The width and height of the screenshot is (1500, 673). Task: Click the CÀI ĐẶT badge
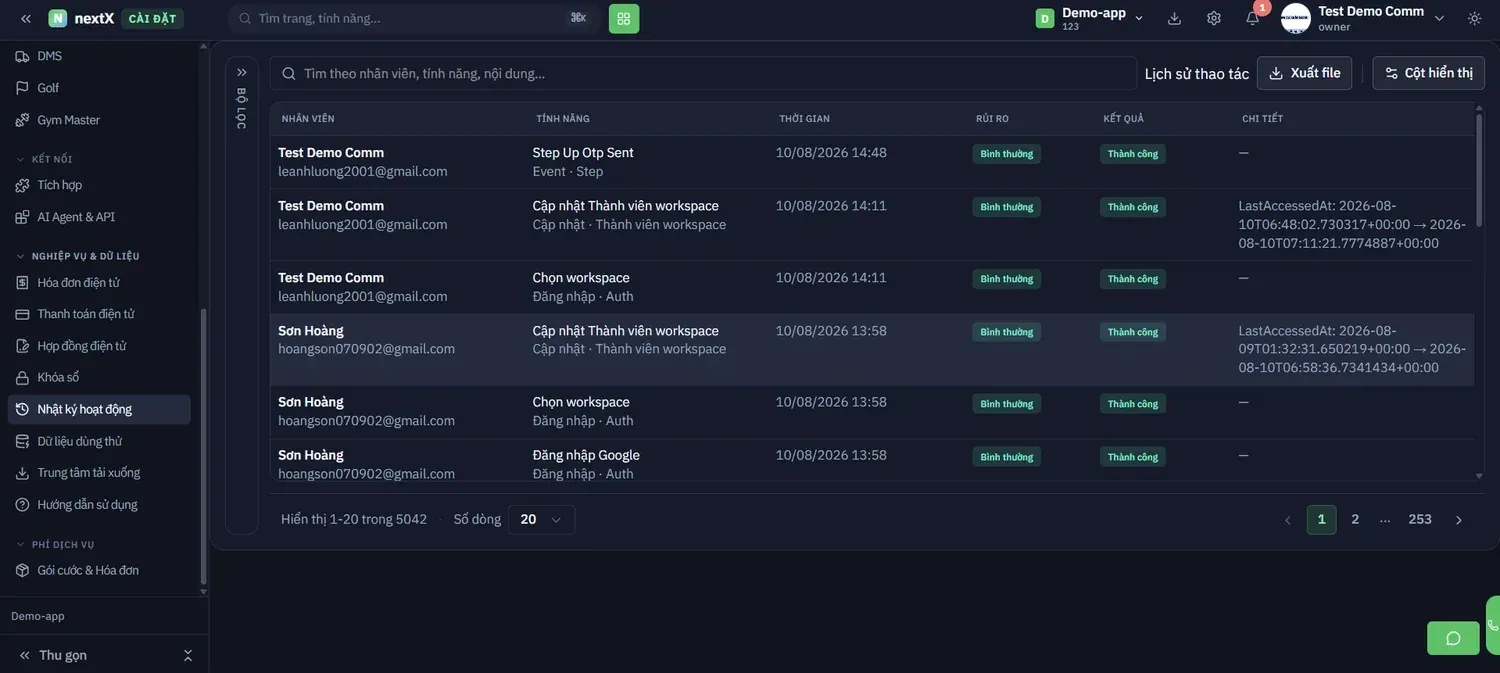(x=152, y=18)
